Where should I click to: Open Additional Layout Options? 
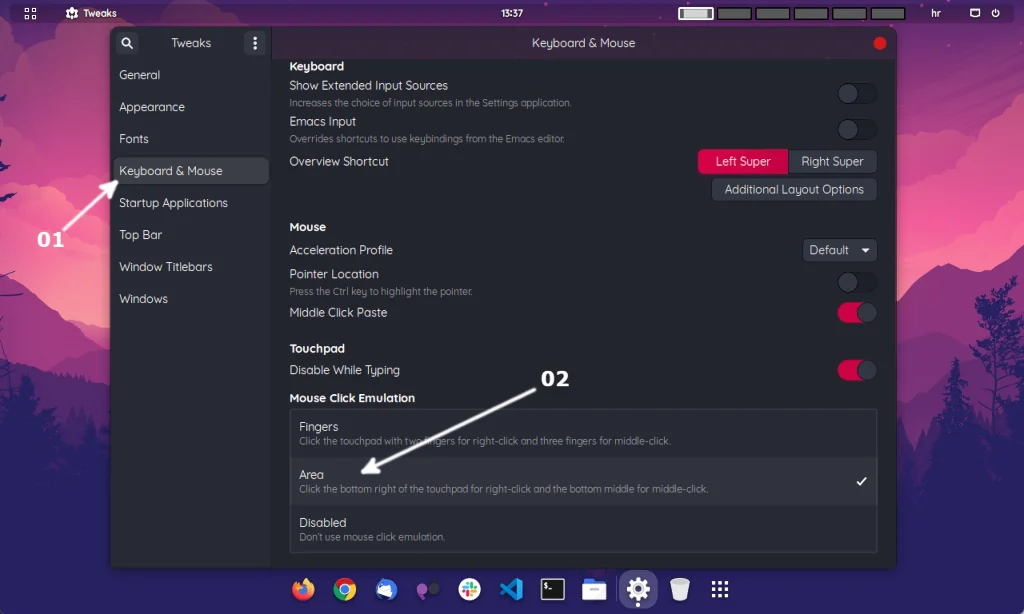793,189
